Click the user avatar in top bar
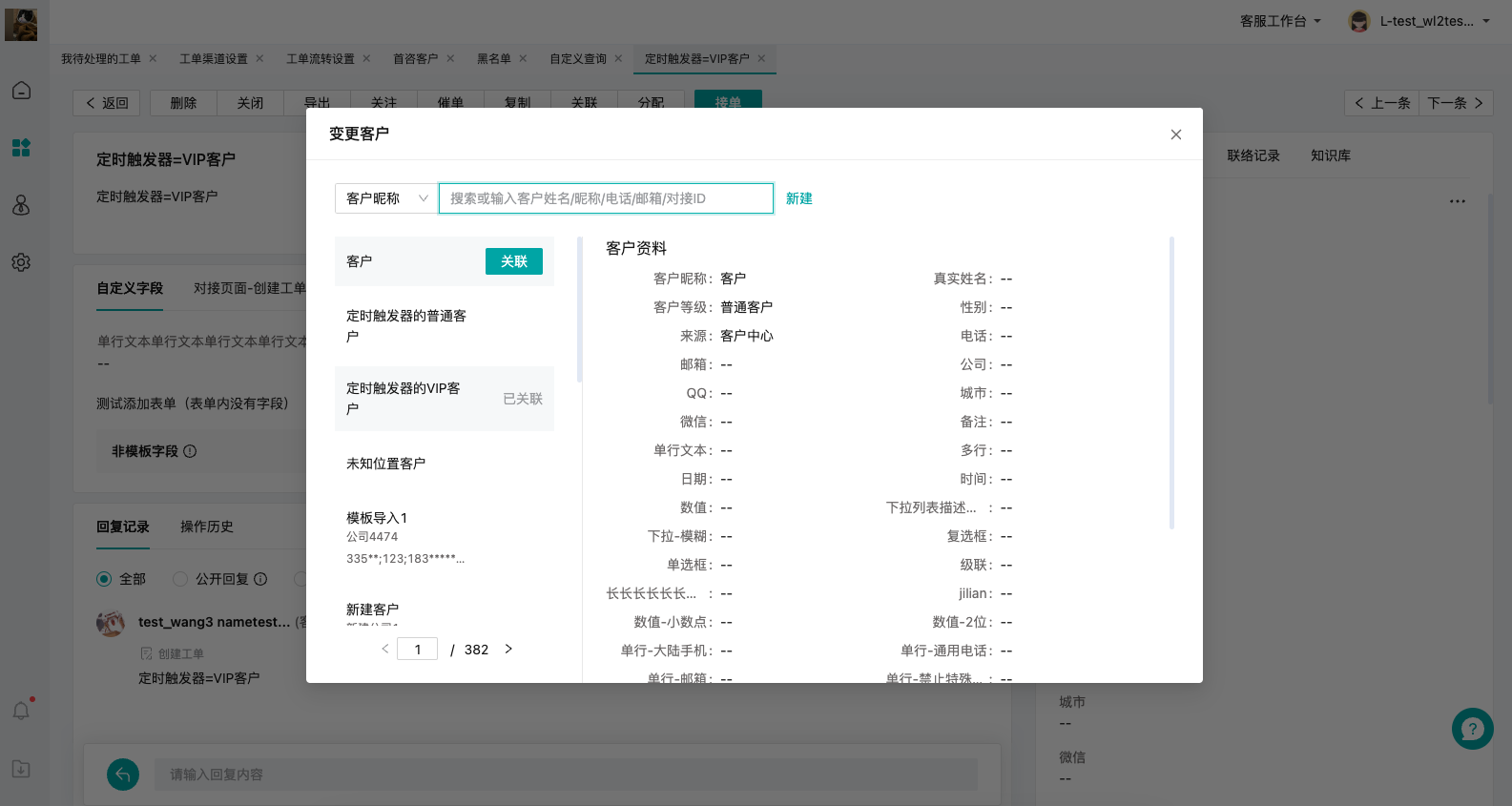The height and width of the screenshot is (806, 1512). point(1358,21)
